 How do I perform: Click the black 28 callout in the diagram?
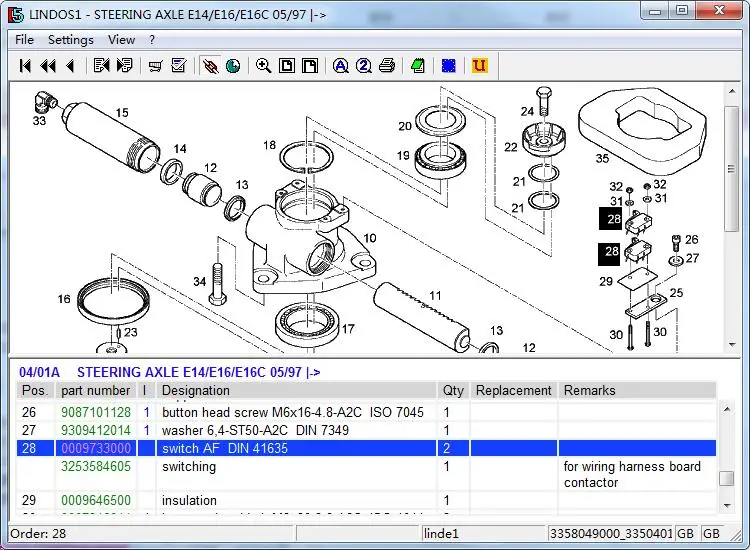click(x=609, y=219)
